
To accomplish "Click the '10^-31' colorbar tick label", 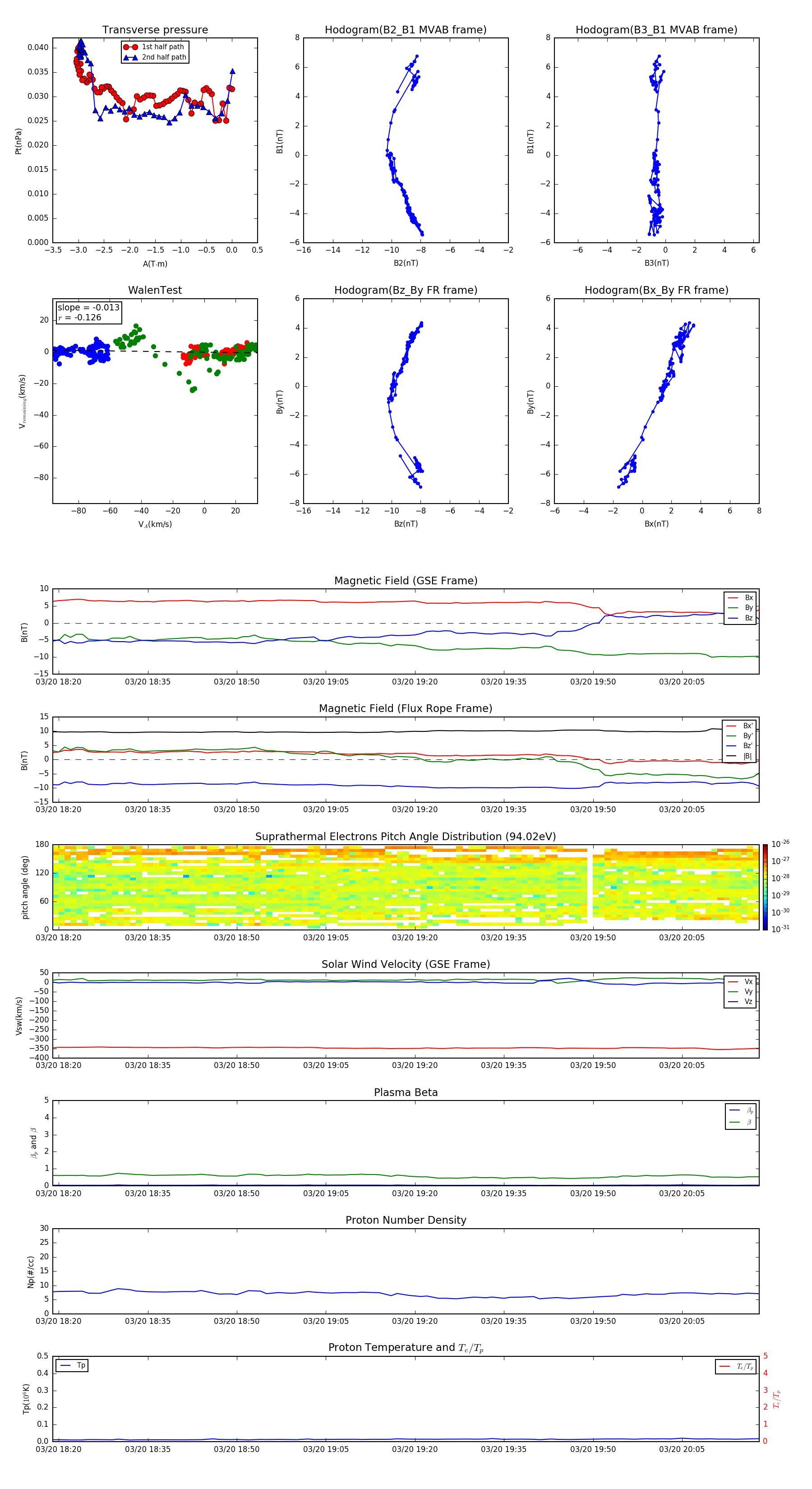I will (x=780, y=929).
